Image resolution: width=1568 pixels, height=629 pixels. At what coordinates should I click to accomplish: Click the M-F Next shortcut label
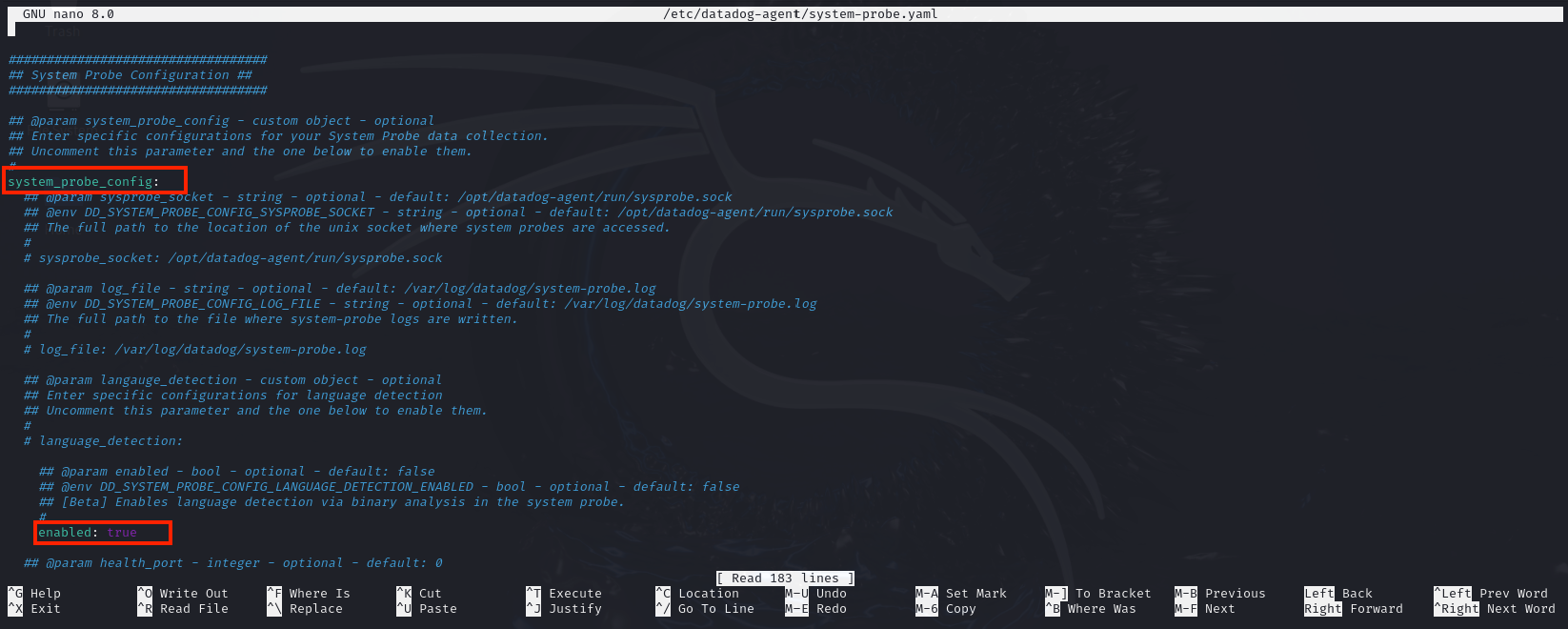click(x=1204, y=609)
